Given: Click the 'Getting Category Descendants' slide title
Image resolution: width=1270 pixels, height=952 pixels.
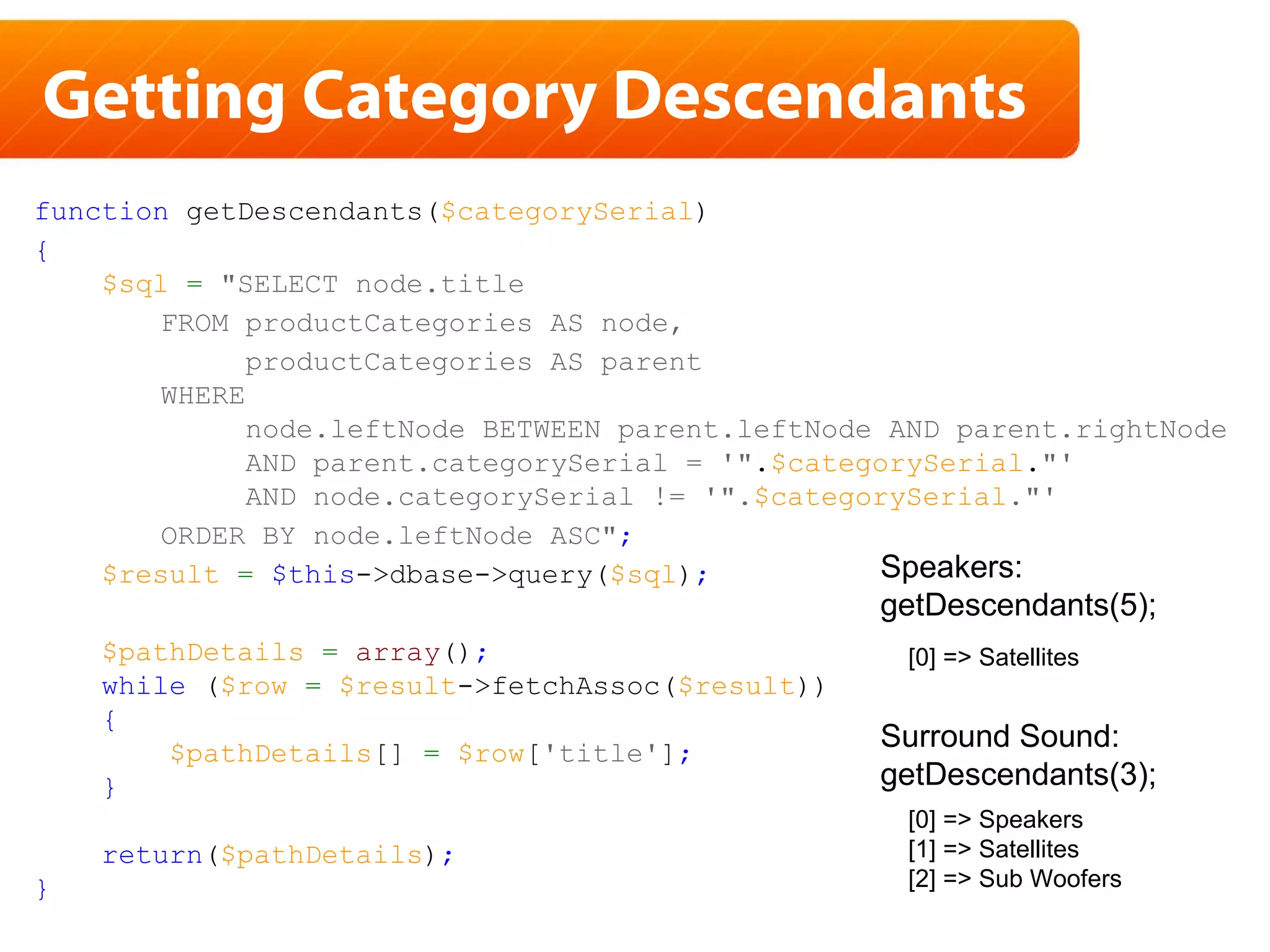Looking at the screenshot, I should (x=535, y=96).
